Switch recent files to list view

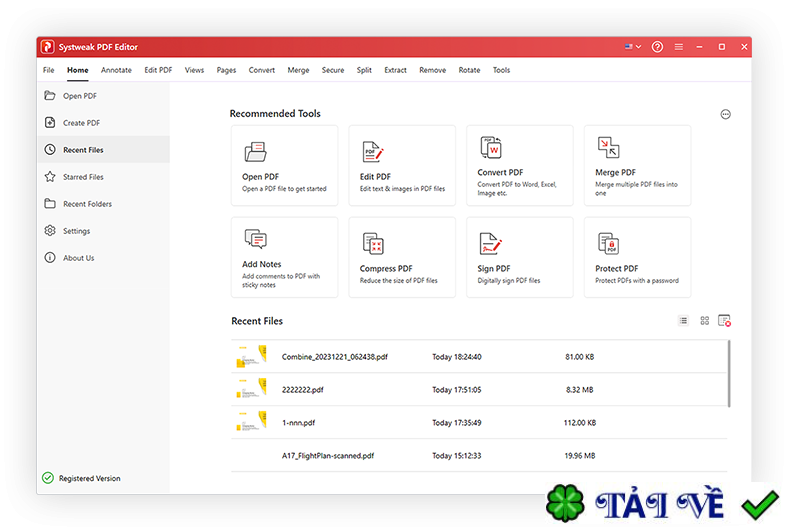tap(684, 320)
